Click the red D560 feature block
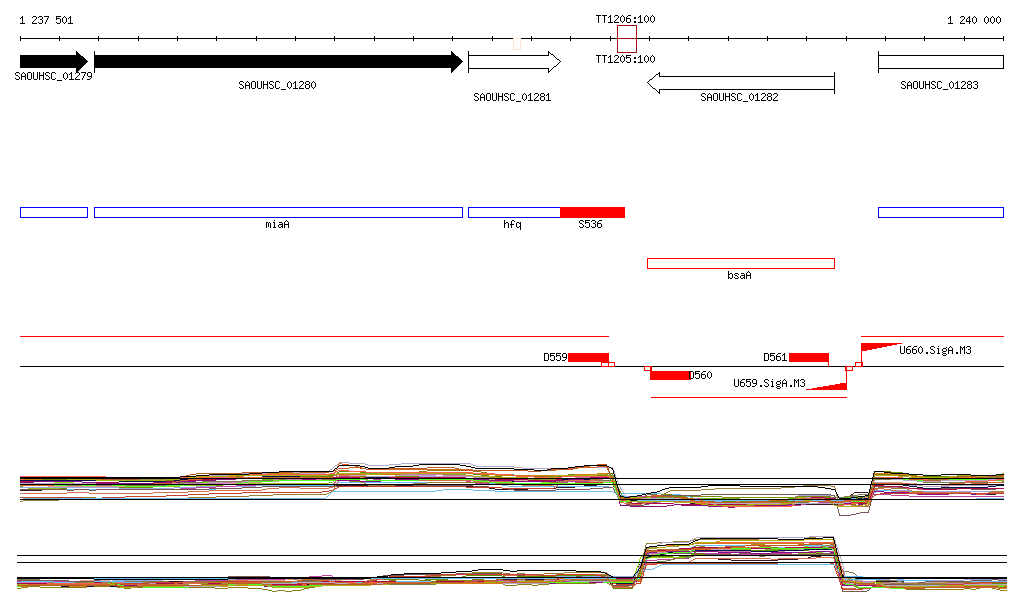The image size is (1024, 611). pyautogui.click(x=670, y=375)
